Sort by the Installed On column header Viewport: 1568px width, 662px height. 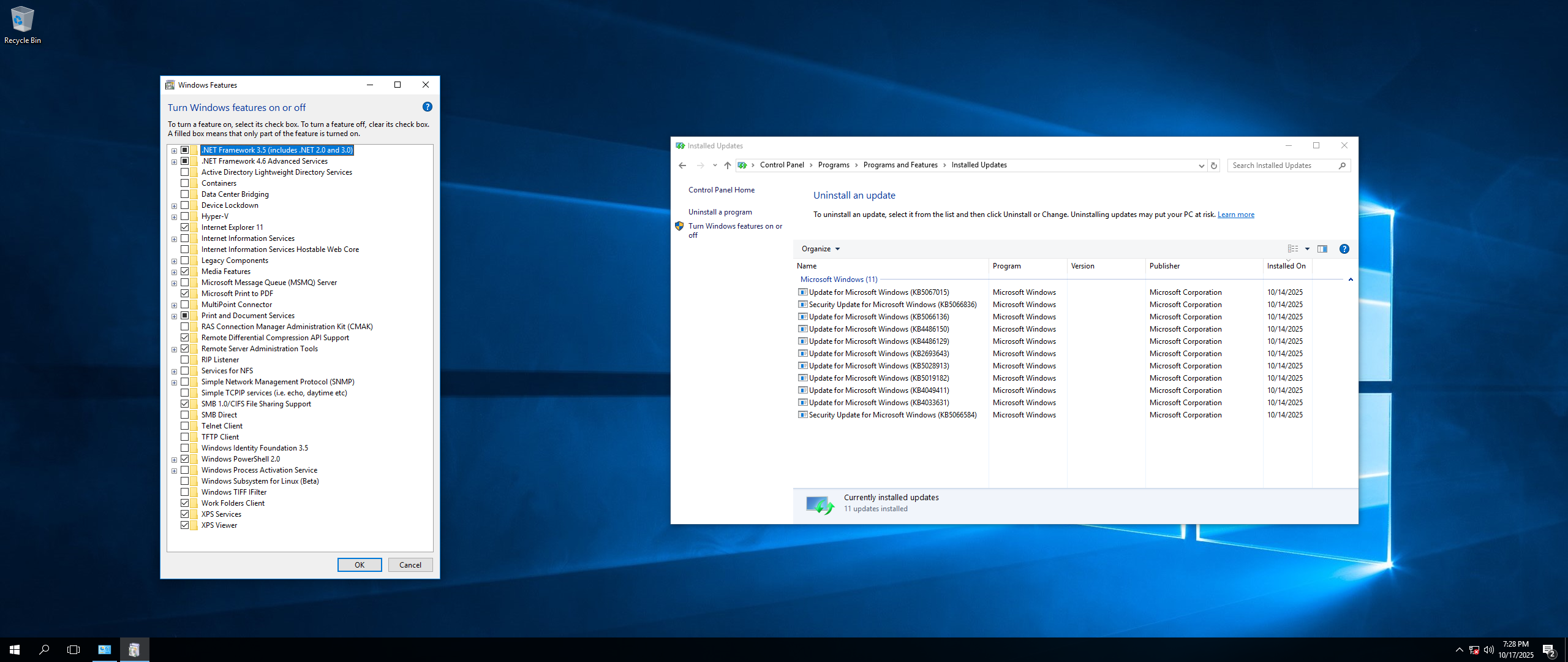tap(1286, 266)
